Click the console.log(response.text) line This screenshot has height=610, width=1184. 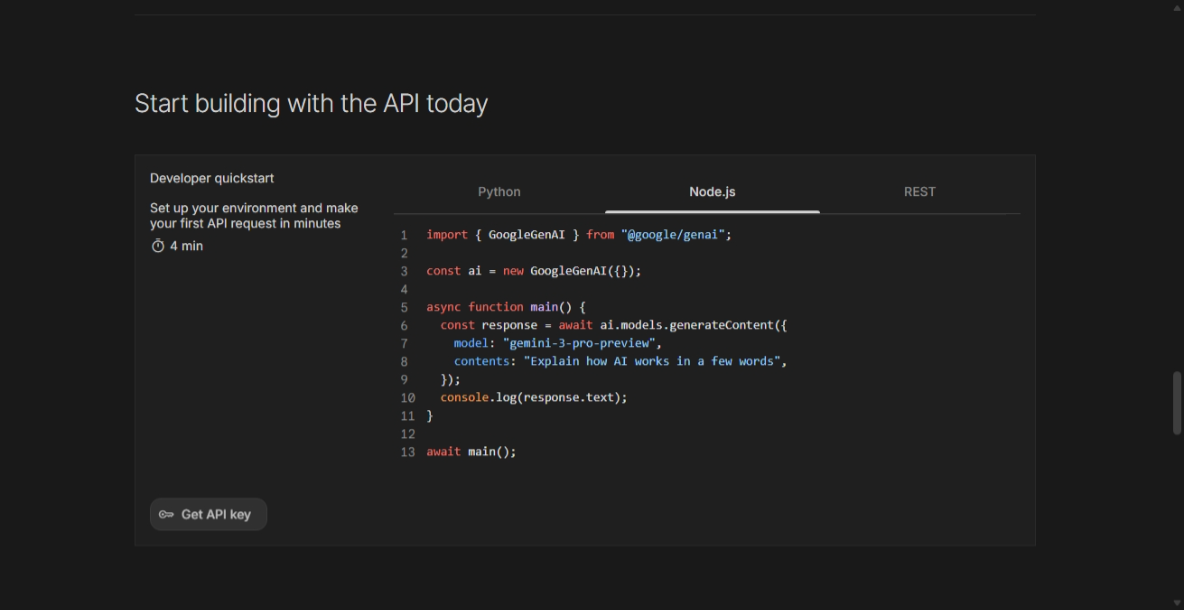click(533, 397)
